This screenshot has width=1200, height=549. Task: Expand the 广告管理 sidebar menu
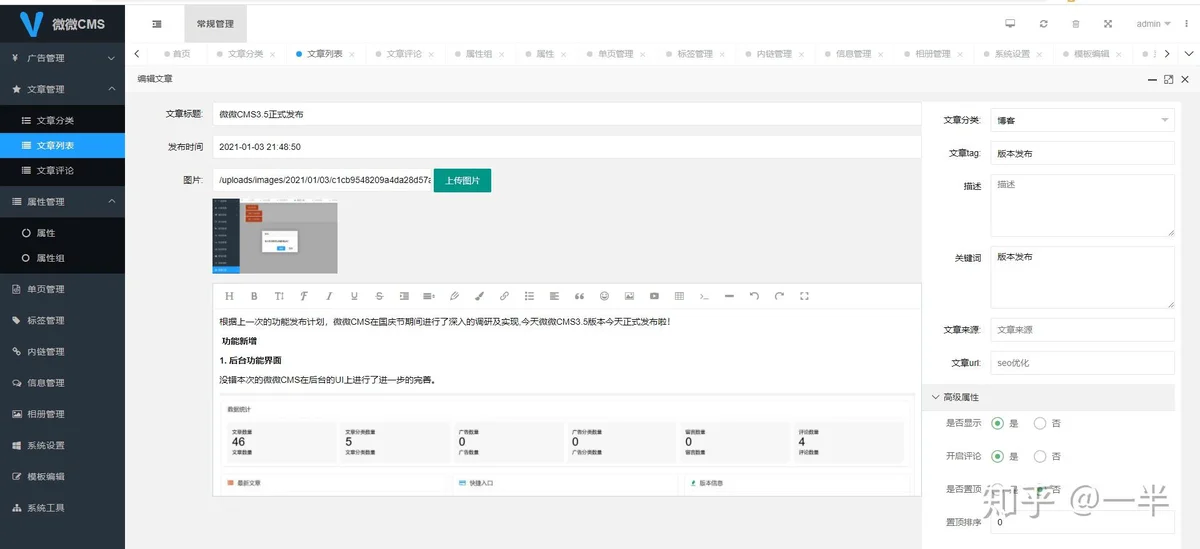62,58
